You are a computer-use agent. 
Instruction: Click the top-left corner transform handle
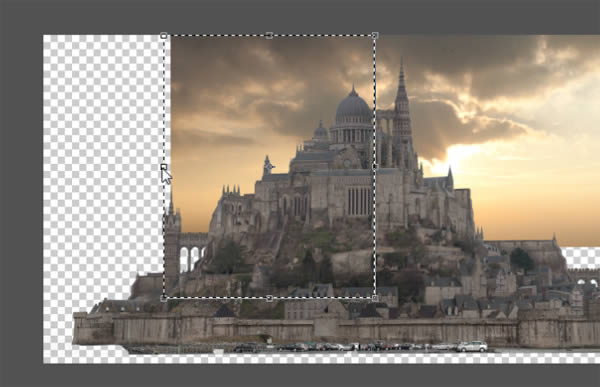pos(164,36)
